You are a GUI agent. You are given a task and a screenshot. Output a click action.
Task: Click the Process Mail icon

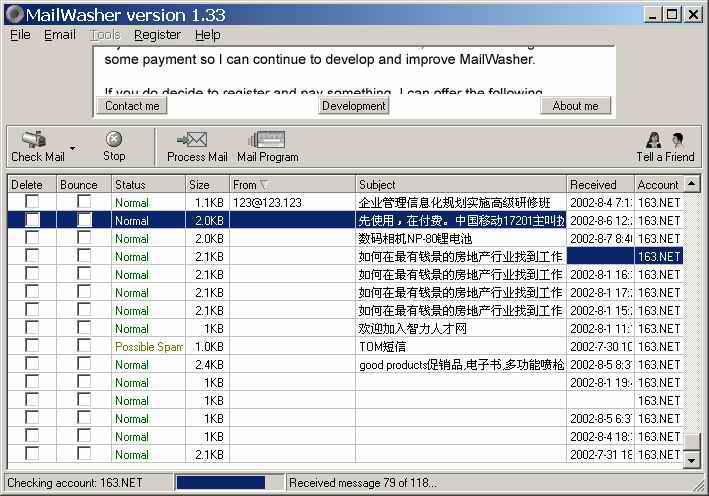pos(193,139)
